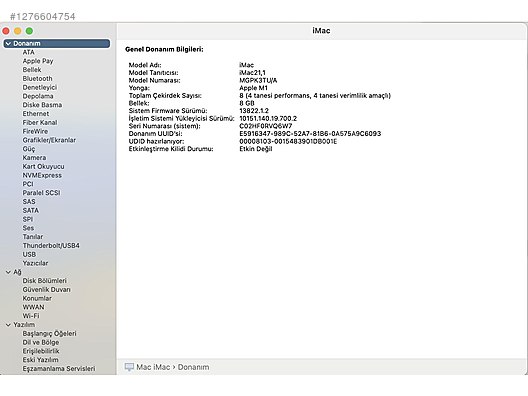
Task: Select Başlangıç Öğeleri item
Action: (x=50, y=333)
